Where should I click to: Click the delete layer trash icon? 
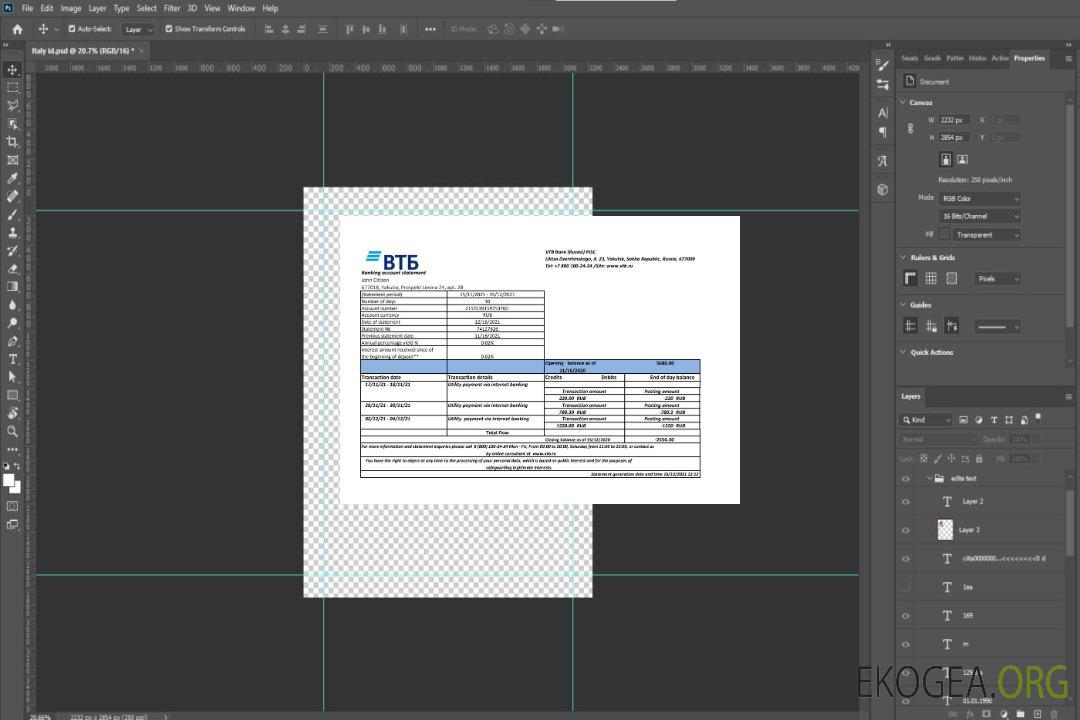pyautogui.click(x=1053, y=714)
